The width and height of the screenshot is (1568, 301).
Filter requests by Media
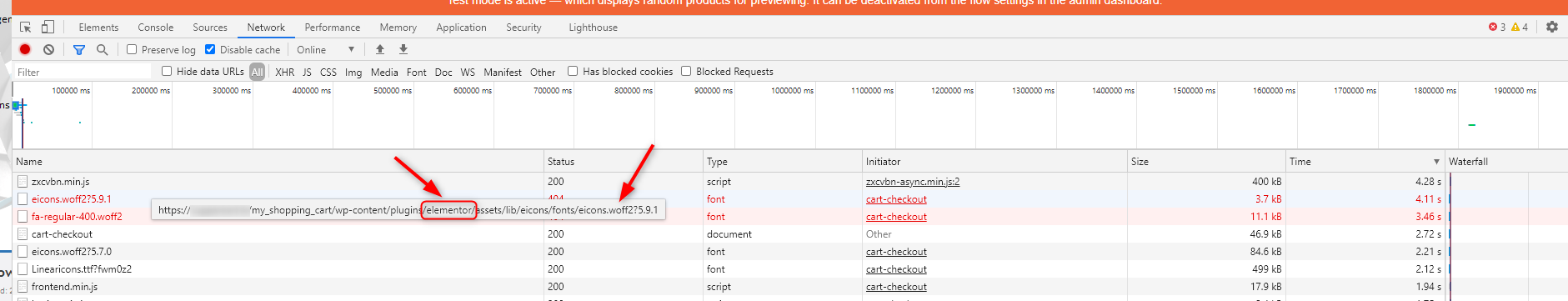(384, 73)
